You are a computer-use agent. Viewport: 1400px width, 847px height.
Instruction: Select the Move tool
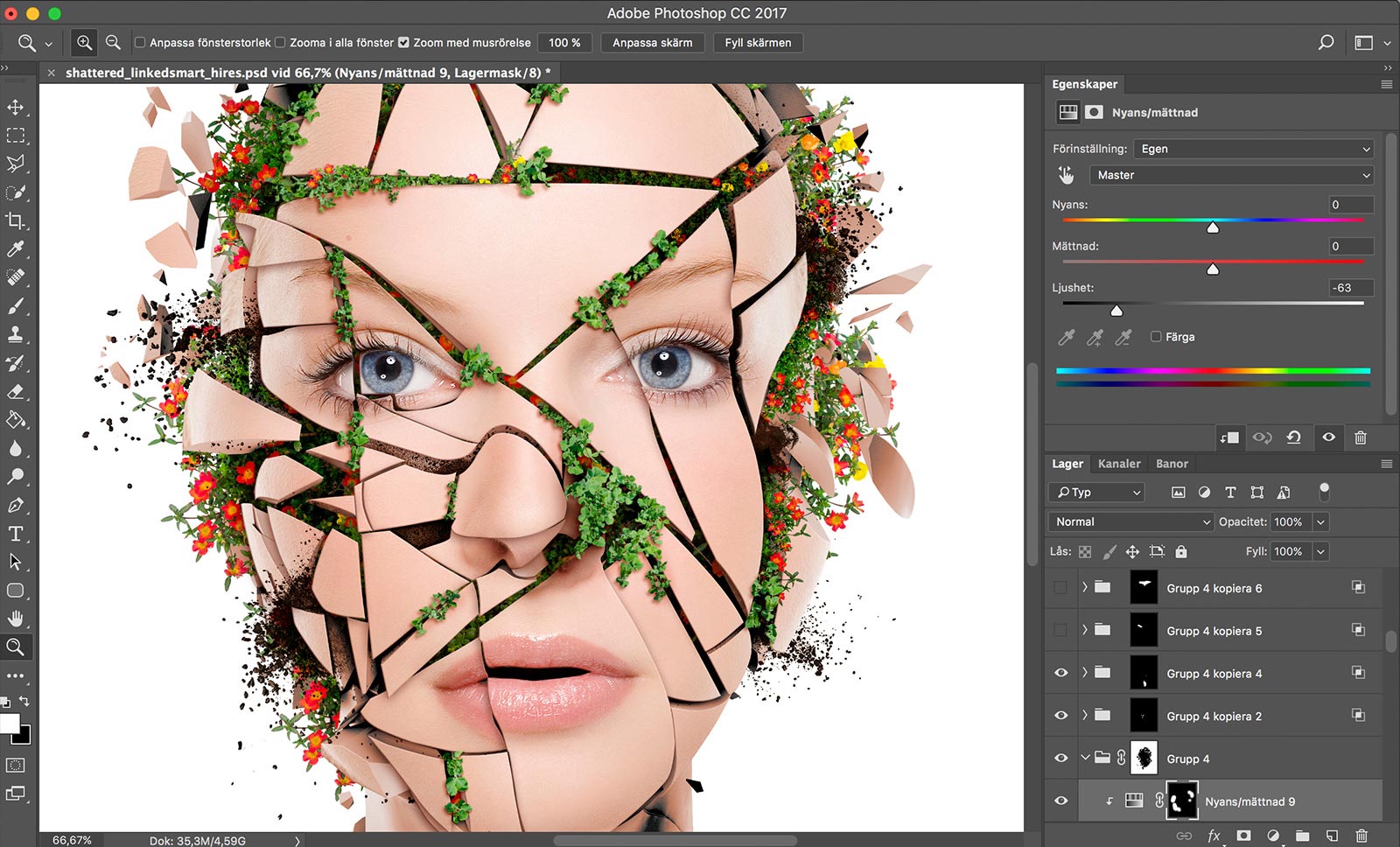[16, 108]
